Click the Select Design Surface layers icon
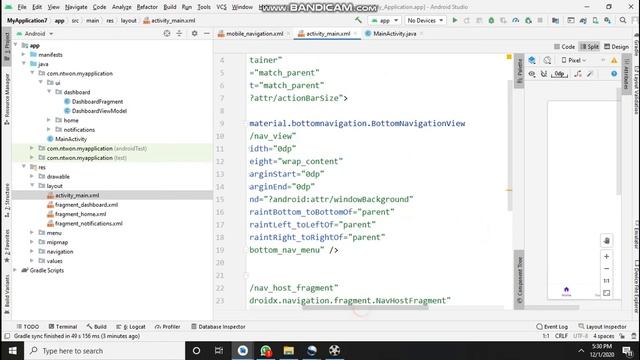The height and width of the screenshot is (360, 640). click(532, 60)
